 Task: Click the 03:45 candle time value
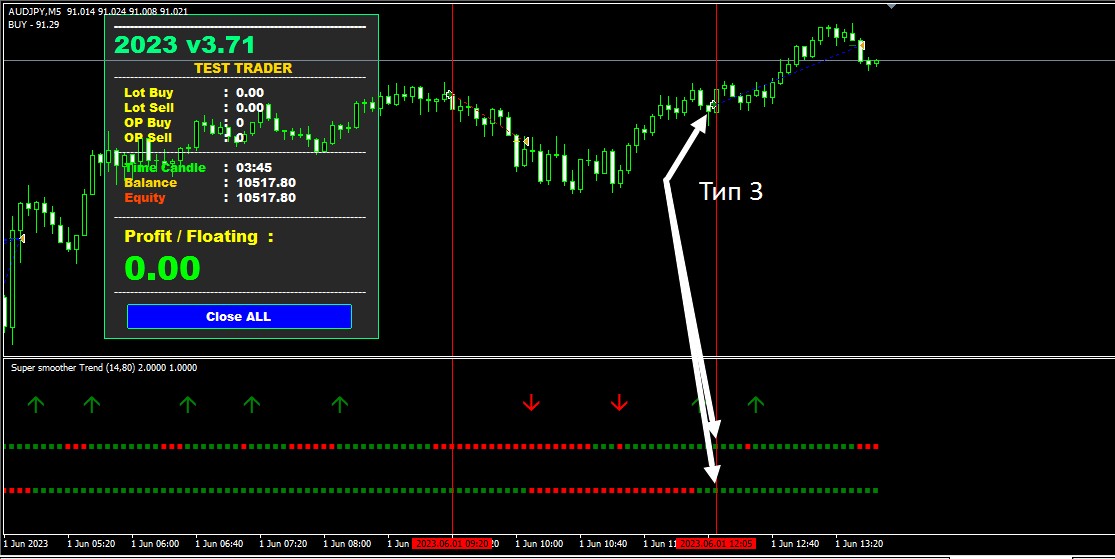254,168
